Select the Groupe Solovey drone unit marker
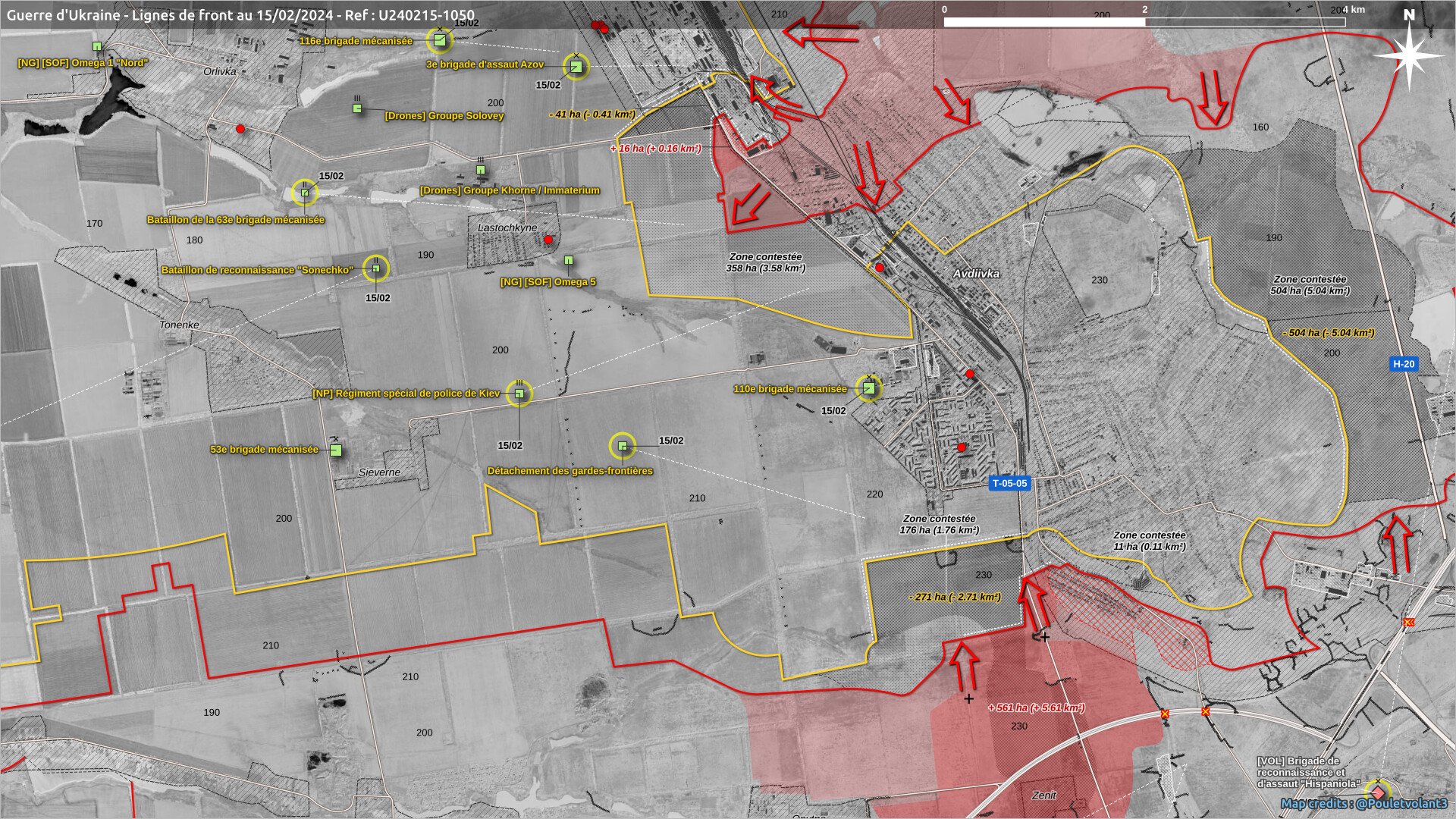Screen dimensions: 1456x819 [357, 108]
